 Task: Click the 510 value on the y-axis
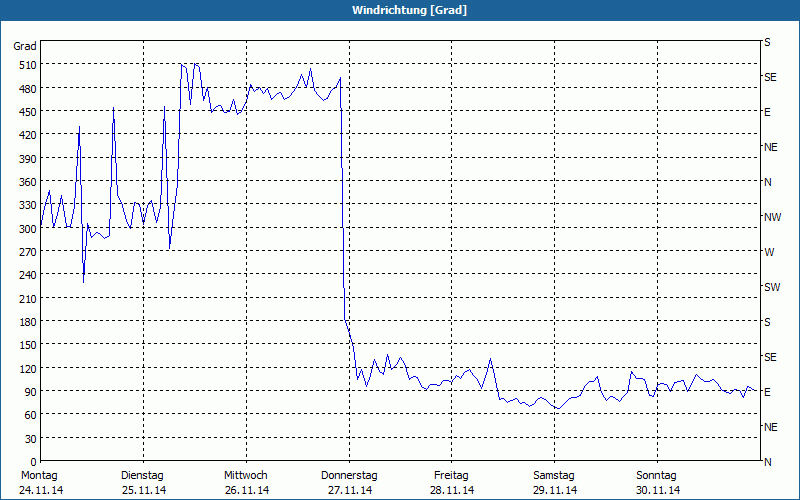pyautogui.click(x=26, y=65)
